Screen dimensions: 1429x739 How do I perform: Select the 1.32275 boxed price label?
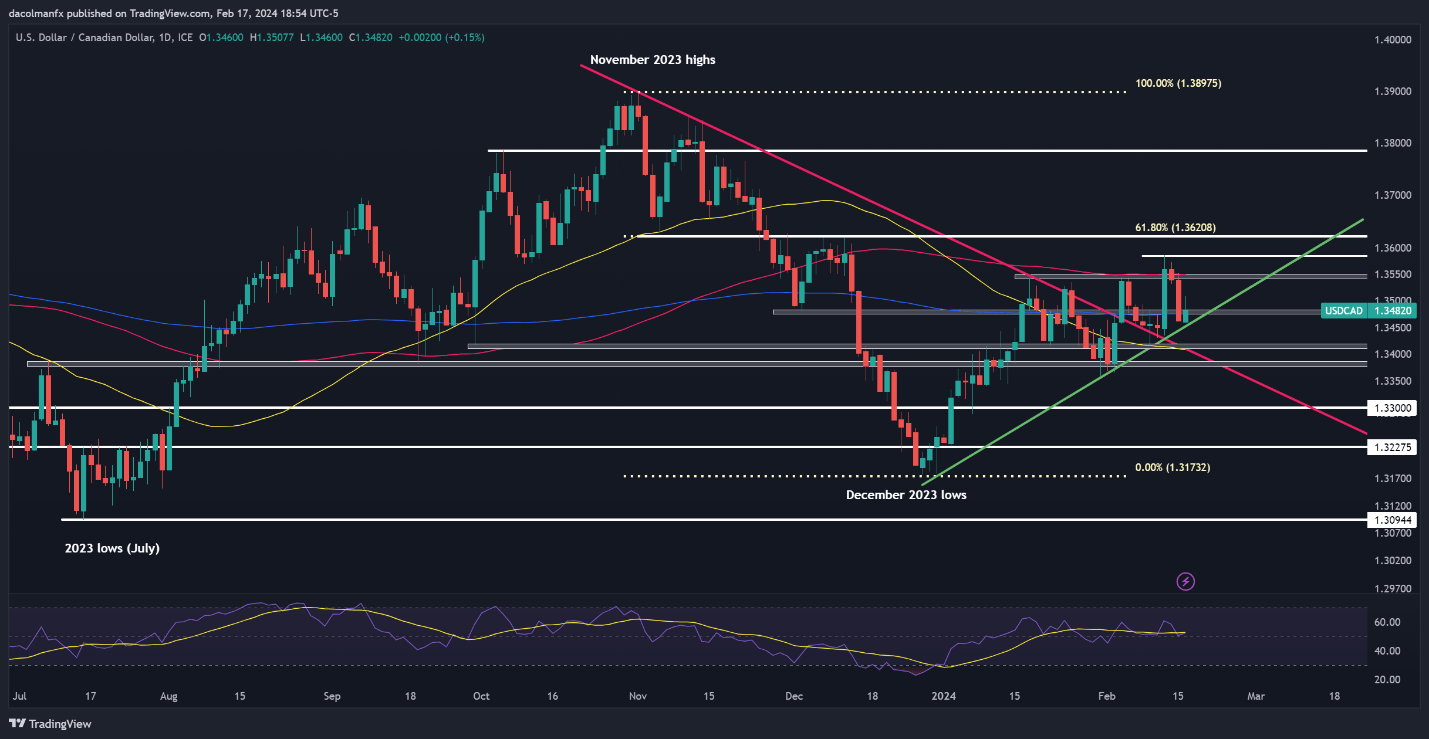point(1392,447)
